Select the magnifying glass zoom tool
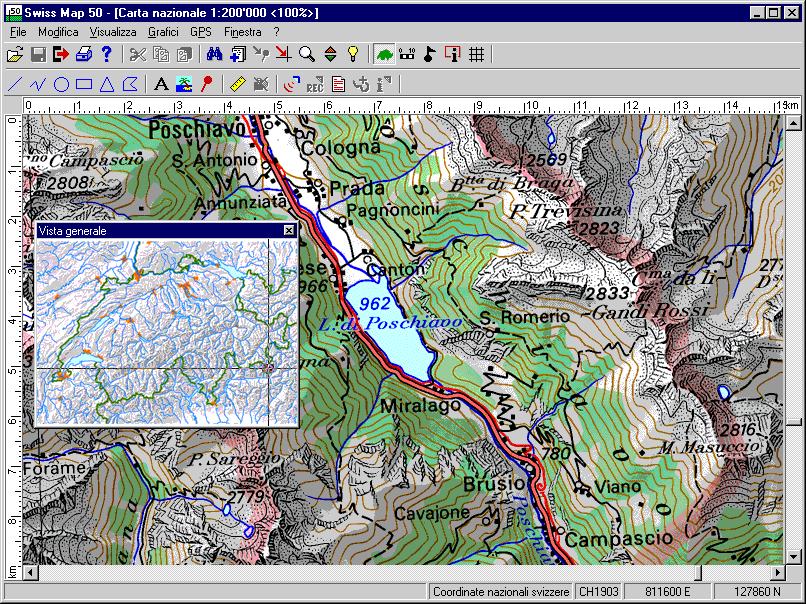 (x=308, y=54)
